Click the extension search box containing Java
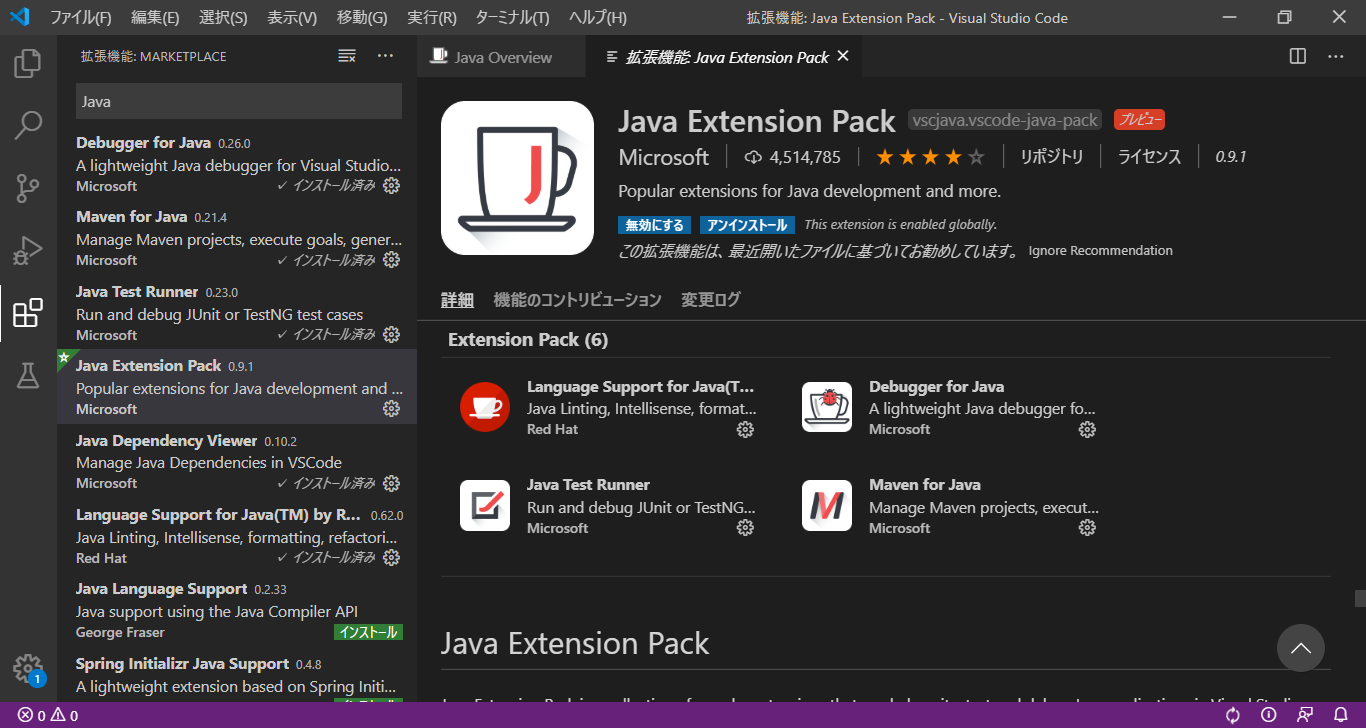The width and height of the screenshot is (1366, 728). (x=239, y=102)
